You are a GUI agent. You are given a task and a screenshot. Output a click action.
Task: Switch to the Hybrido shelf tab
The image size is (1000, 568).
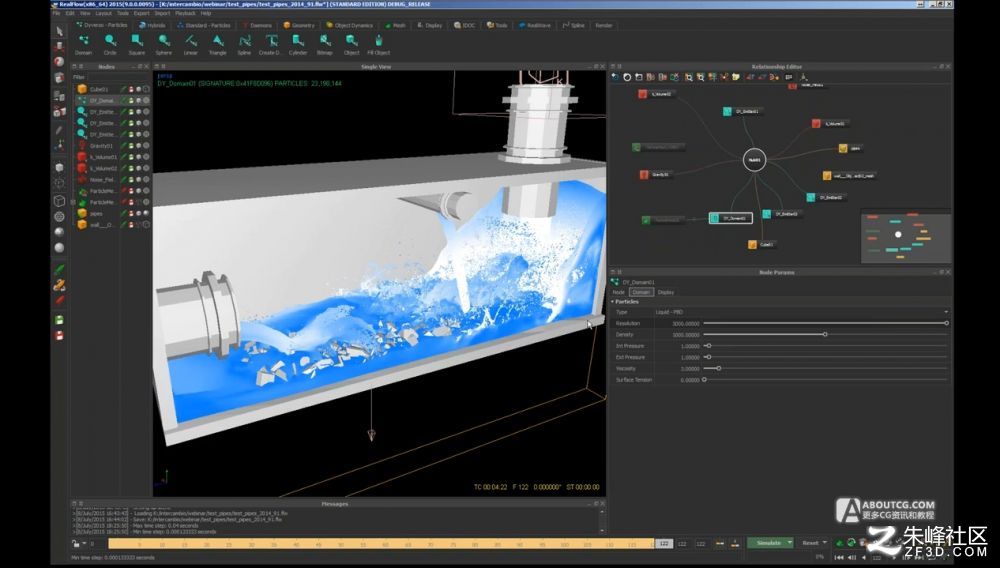pos(152,25)
